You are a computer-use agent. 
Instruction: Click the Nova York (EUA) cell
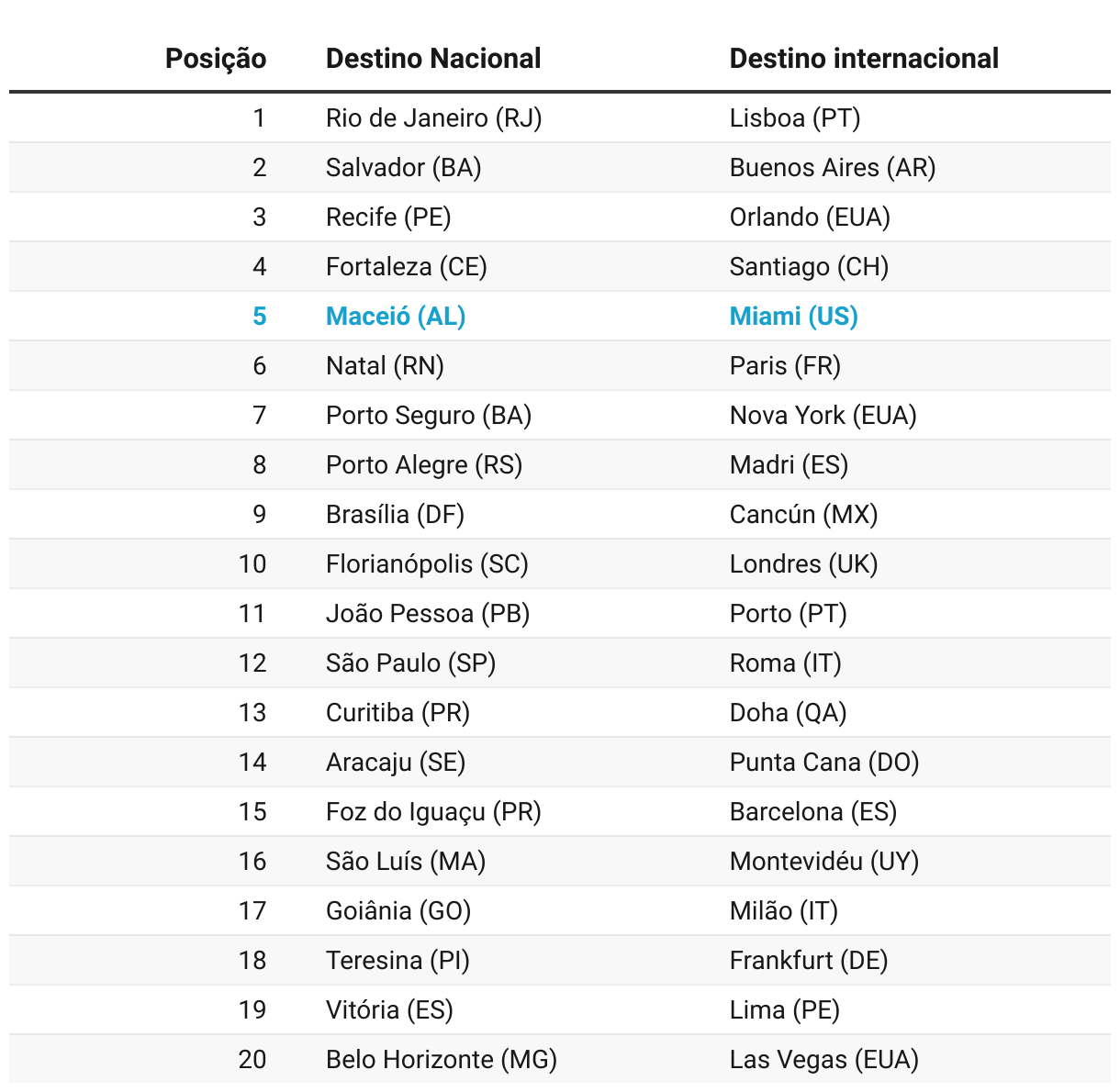(x=823, y=416)
